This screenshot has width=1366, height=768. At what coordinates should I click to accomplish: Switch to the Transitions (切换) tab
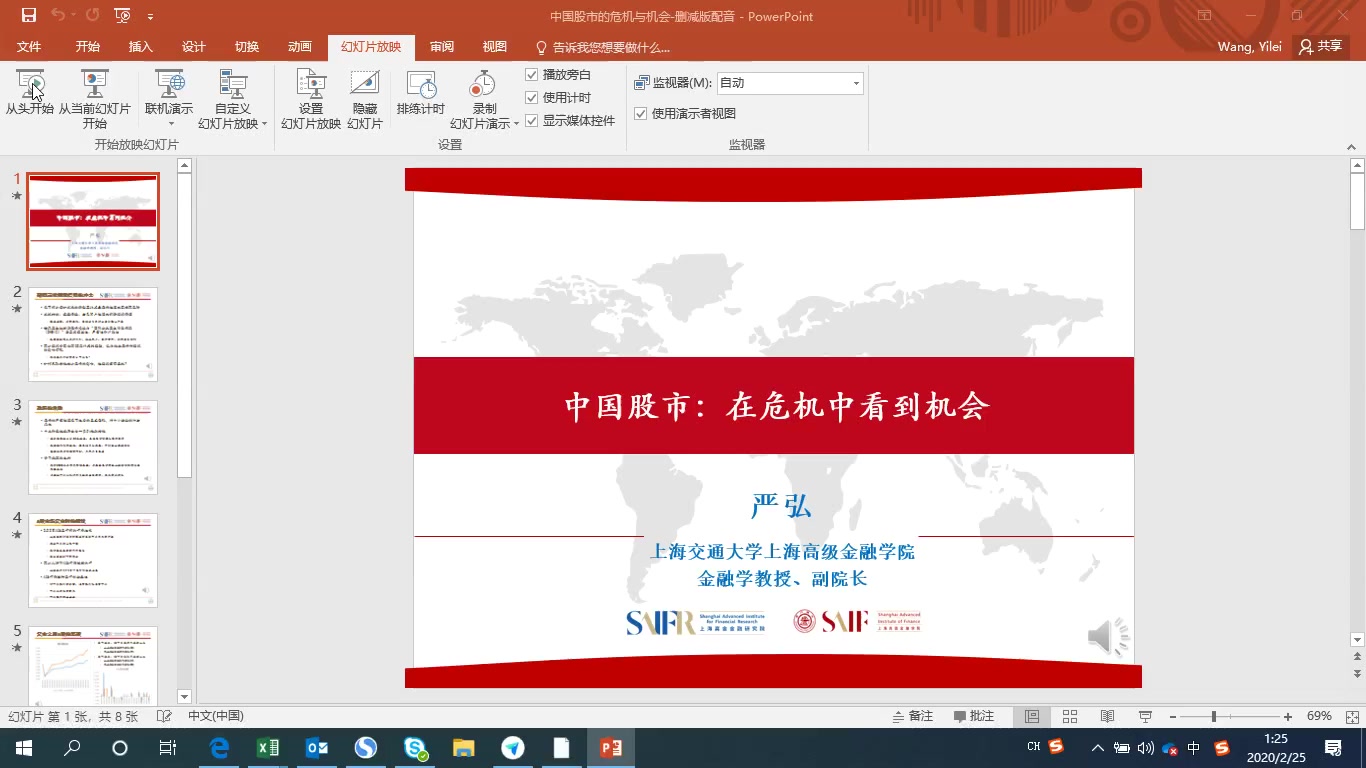[x=247, y=47]
